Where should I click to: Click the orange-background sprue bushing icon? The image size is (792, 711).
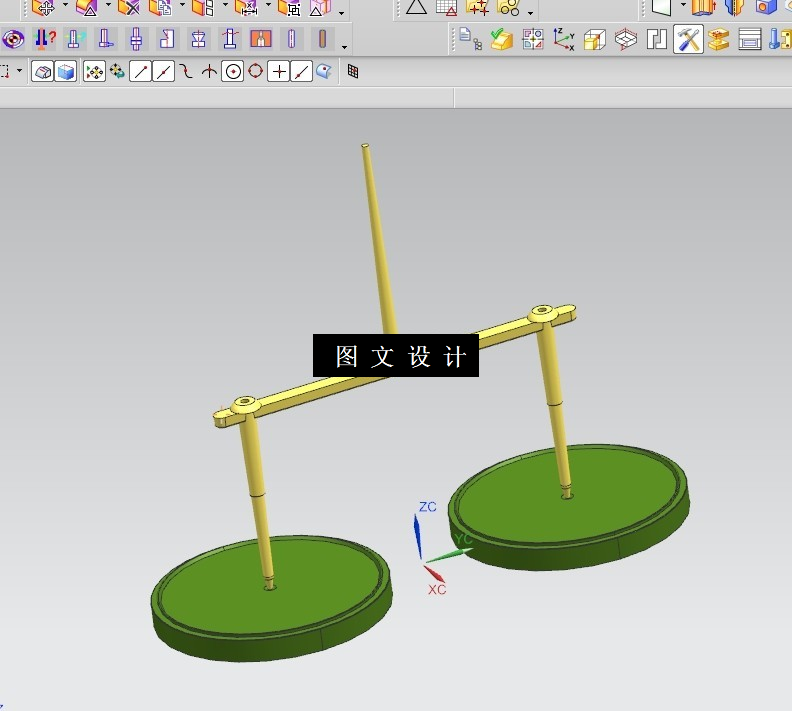pos(261,39)
